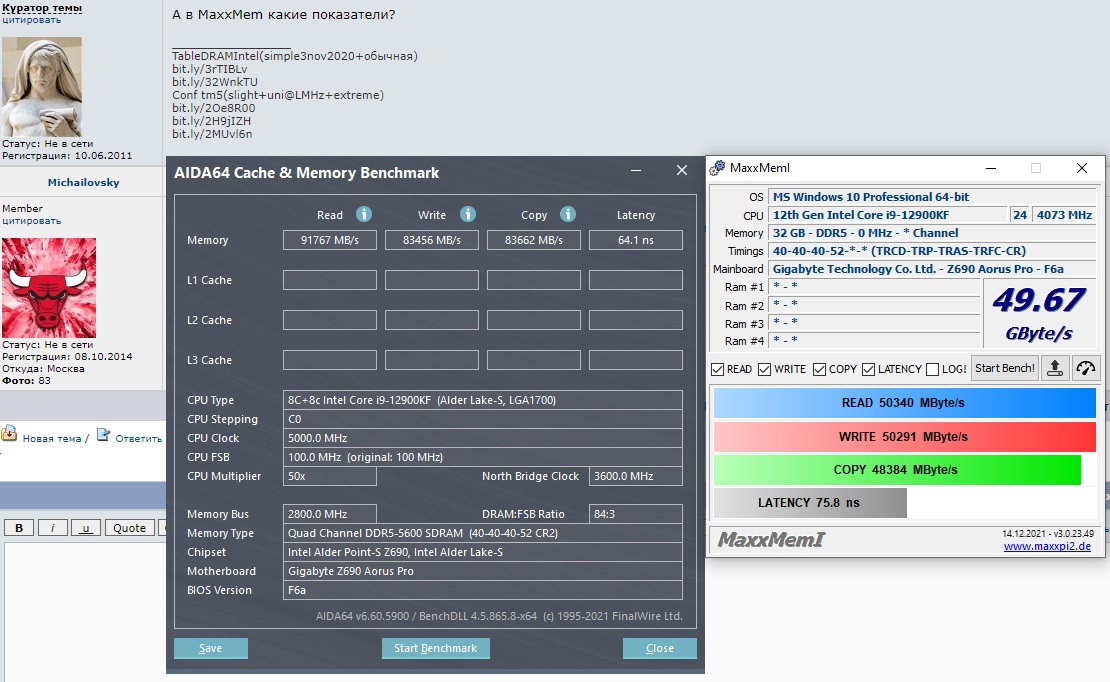Start the MaxxMem benchmark with Start Bench!
Screen dimensions: 1110x682
[x=1005, y=368]
